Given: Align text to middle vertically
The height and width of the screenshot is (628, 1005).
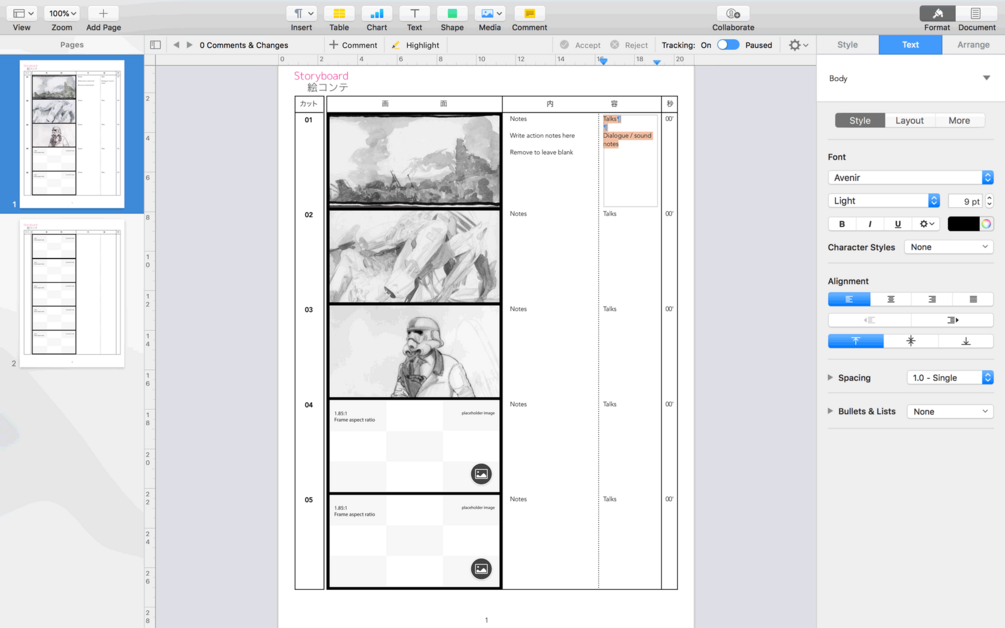Looking at the screenshot, I should [911, 341].
